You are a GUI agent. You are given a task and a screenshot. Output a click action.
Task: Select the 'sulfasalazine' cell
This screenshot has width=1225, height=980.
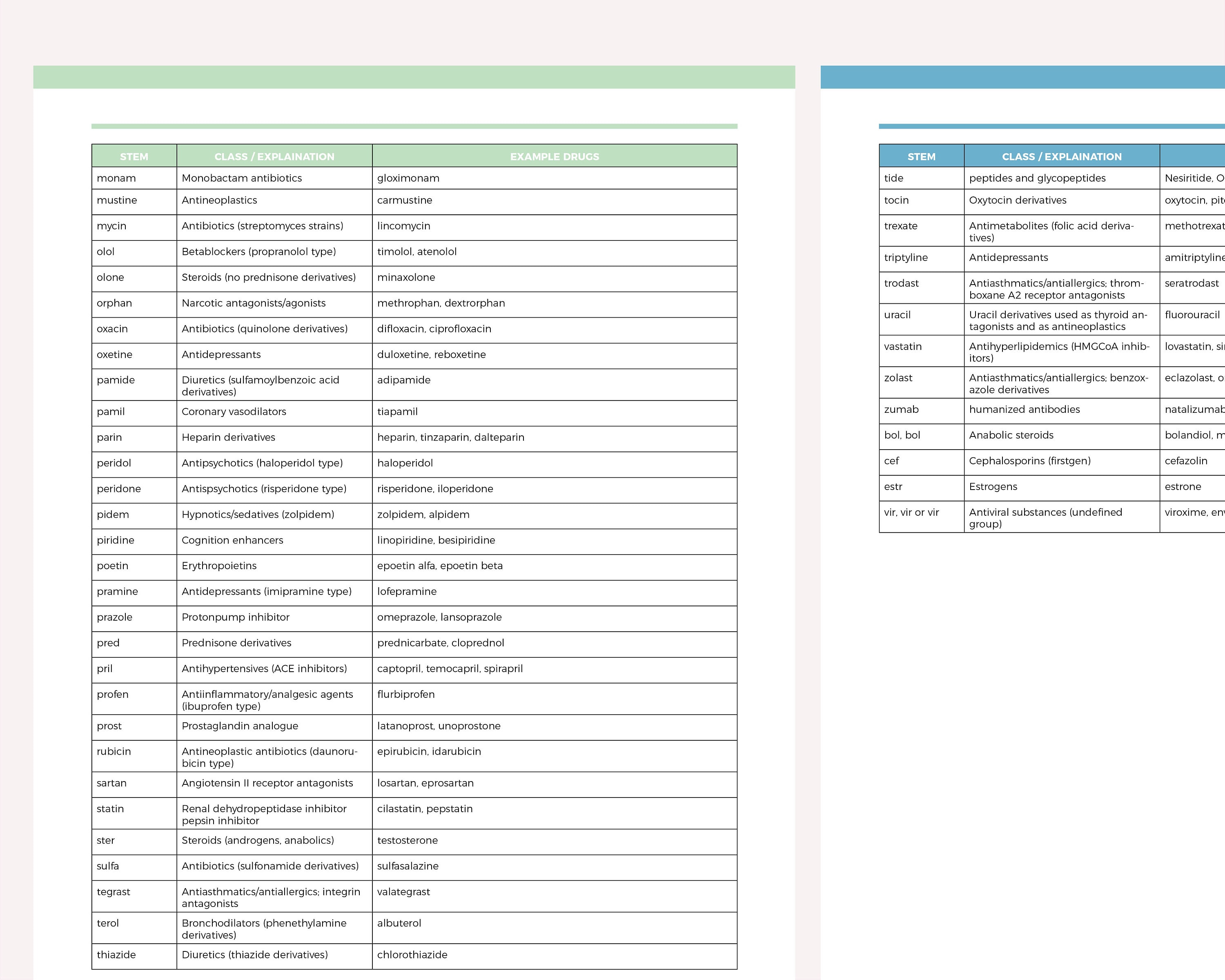tap(555, 868)
